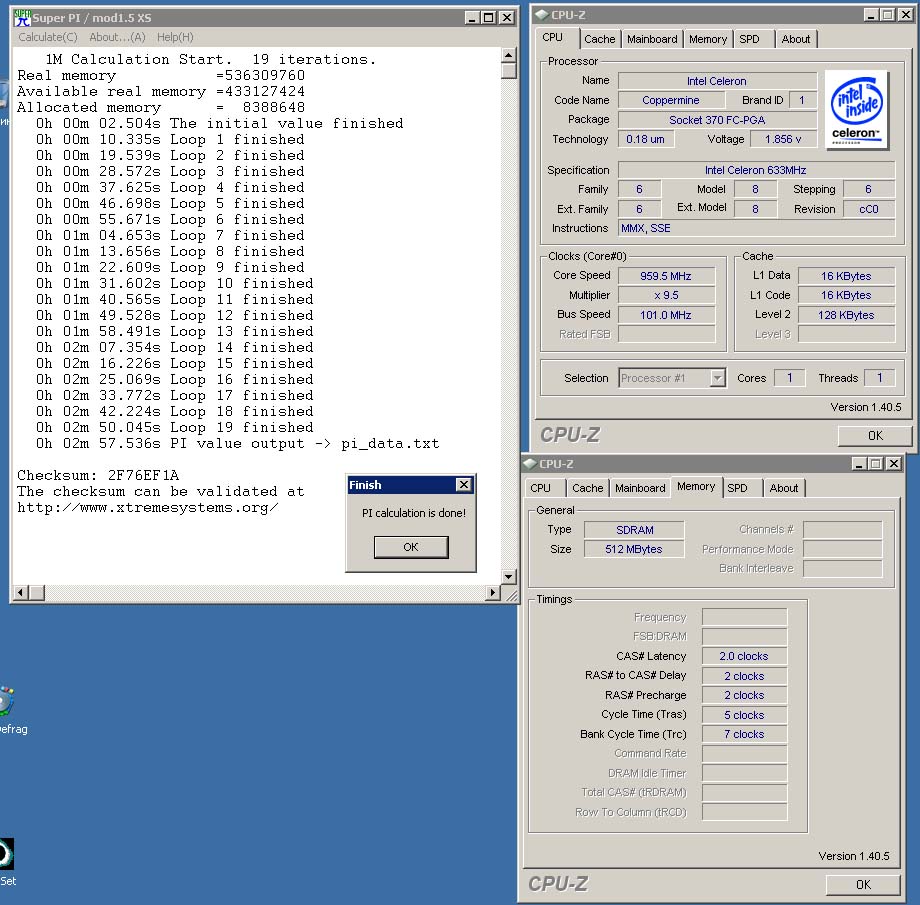Screen dimensions: 920x905
Task: Click the Level 2 128 KBytes field
Action: pyautogui.click(x=846, y=315)
